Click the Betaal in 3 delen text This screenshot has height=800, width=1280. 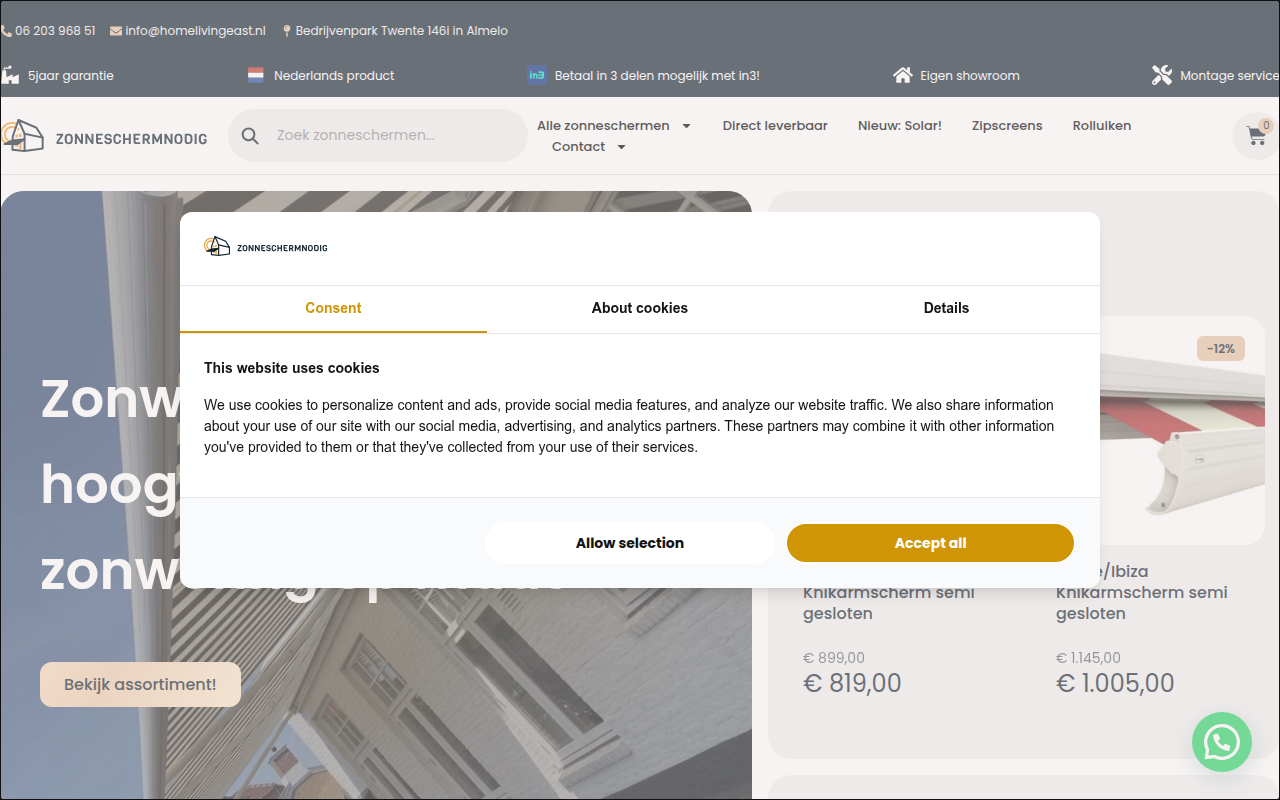click(657, 76)
